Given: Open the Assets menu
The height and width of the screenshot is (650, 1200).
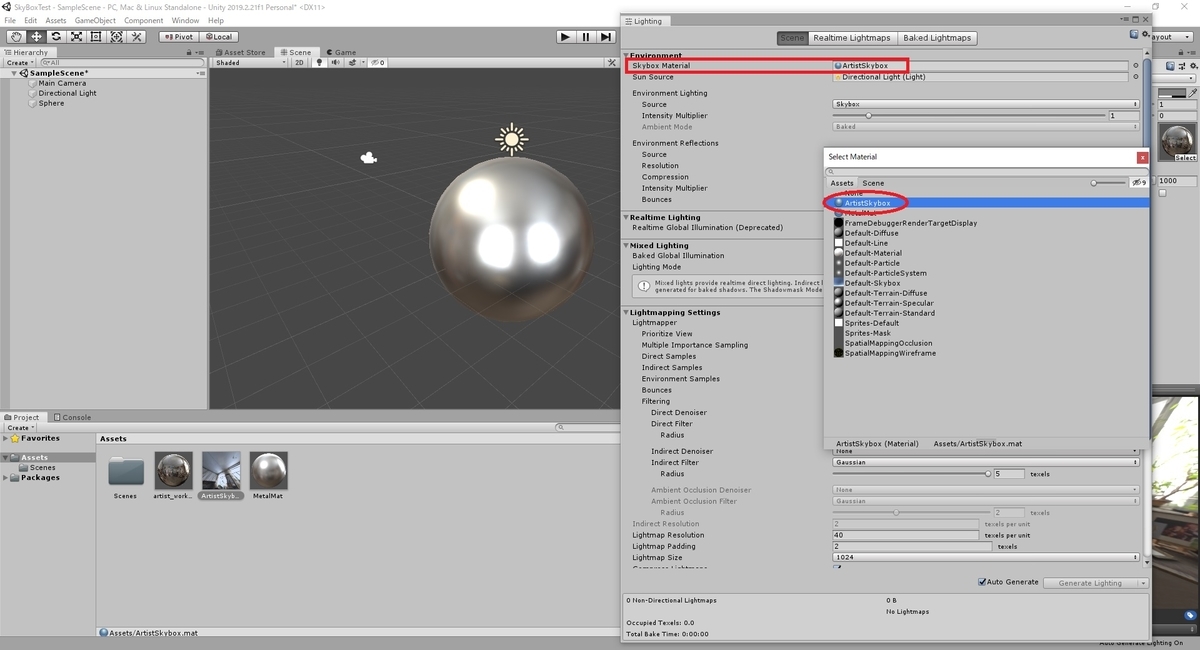Looking at the screenshot, I should tap(56, 20).
